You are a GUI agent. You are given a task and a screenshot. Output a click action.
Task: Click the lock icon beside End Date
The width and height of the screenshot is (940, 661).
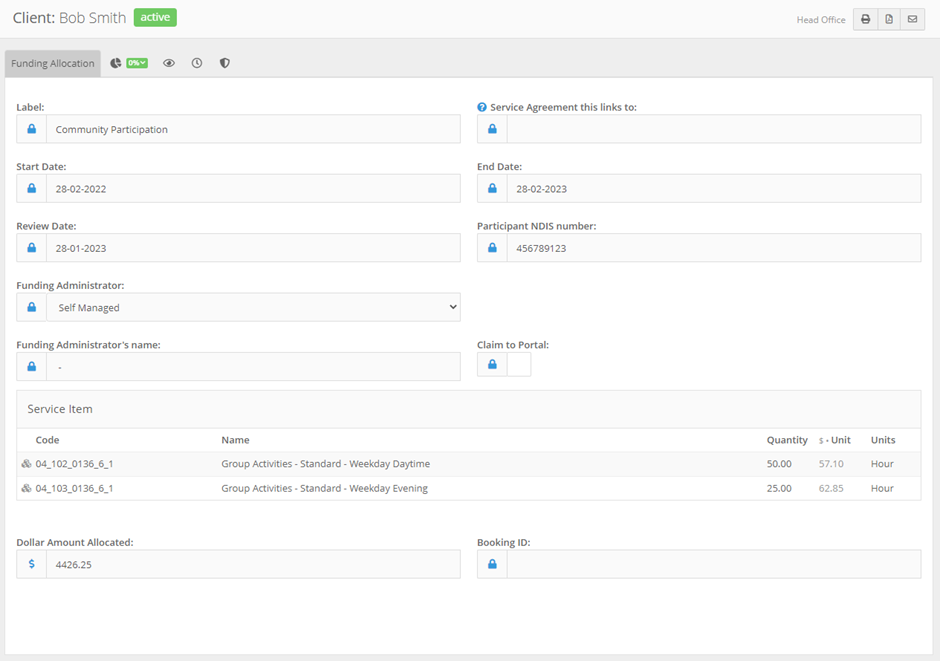tap(492, 188)
